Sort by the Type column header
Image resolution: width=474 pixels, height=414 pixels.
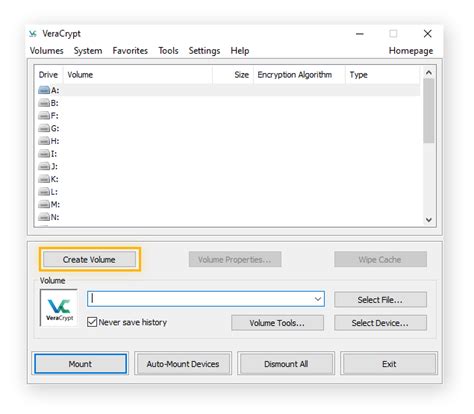[383, 75]
